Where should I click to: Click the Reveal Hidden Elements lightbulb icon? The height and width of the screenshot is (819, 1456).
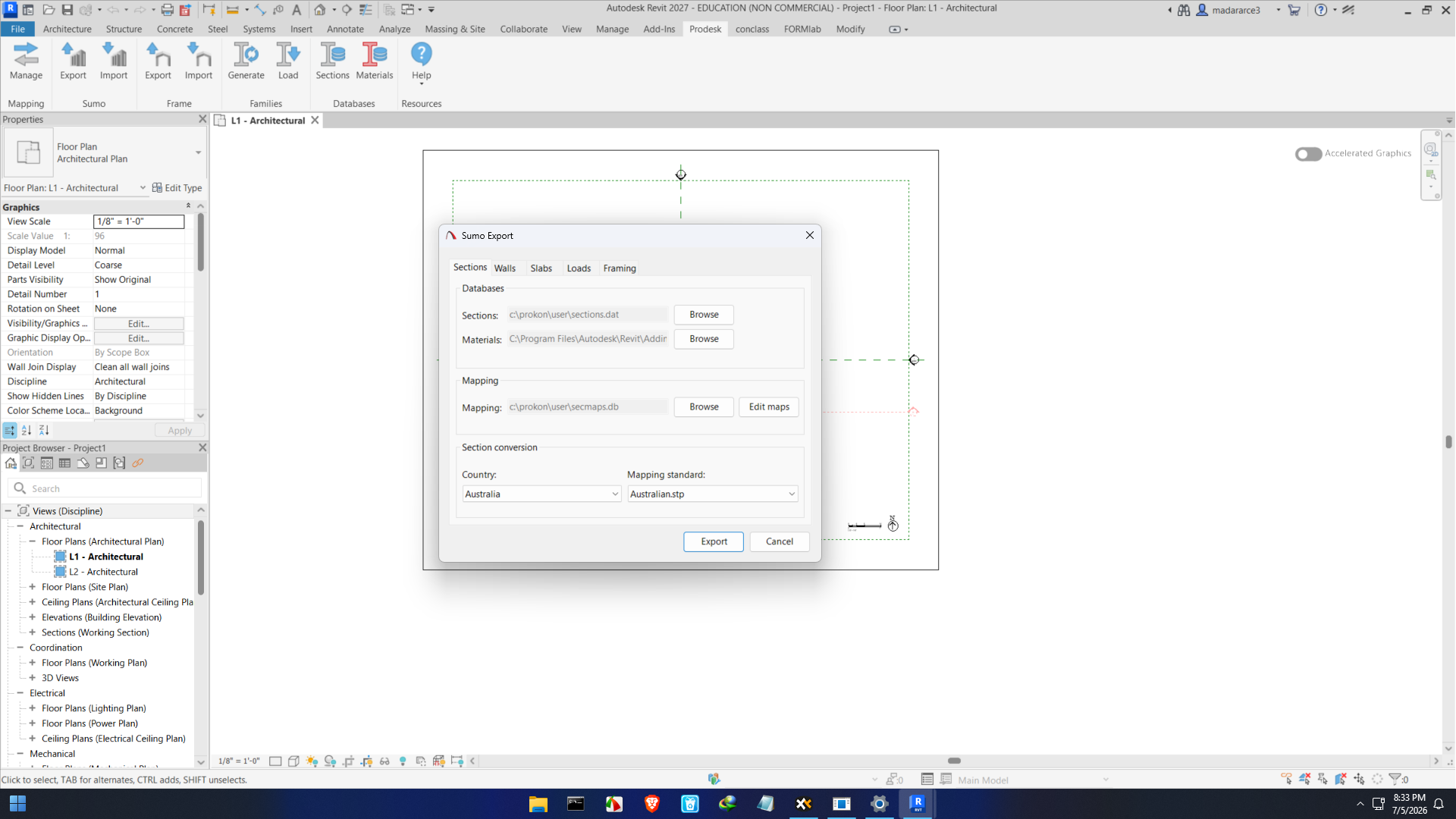pos(403,761)
